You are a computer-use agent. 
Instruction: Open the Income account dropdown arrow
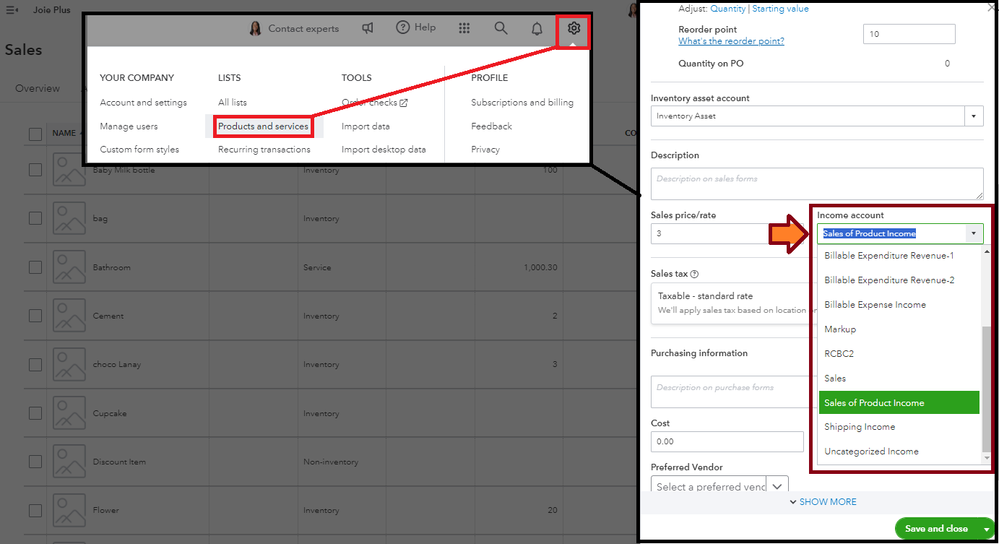point(974,234)
